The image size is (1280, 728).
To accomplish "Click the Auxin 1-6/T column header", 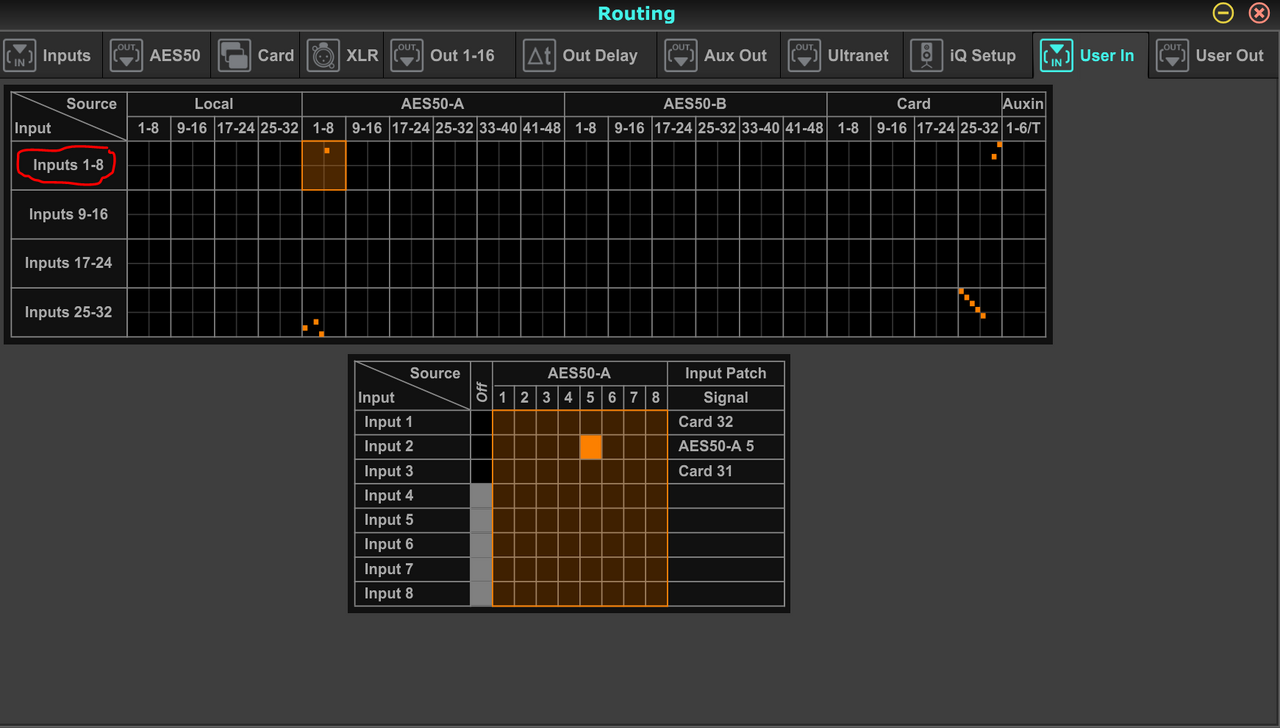I will click(x=1023, y=128).
